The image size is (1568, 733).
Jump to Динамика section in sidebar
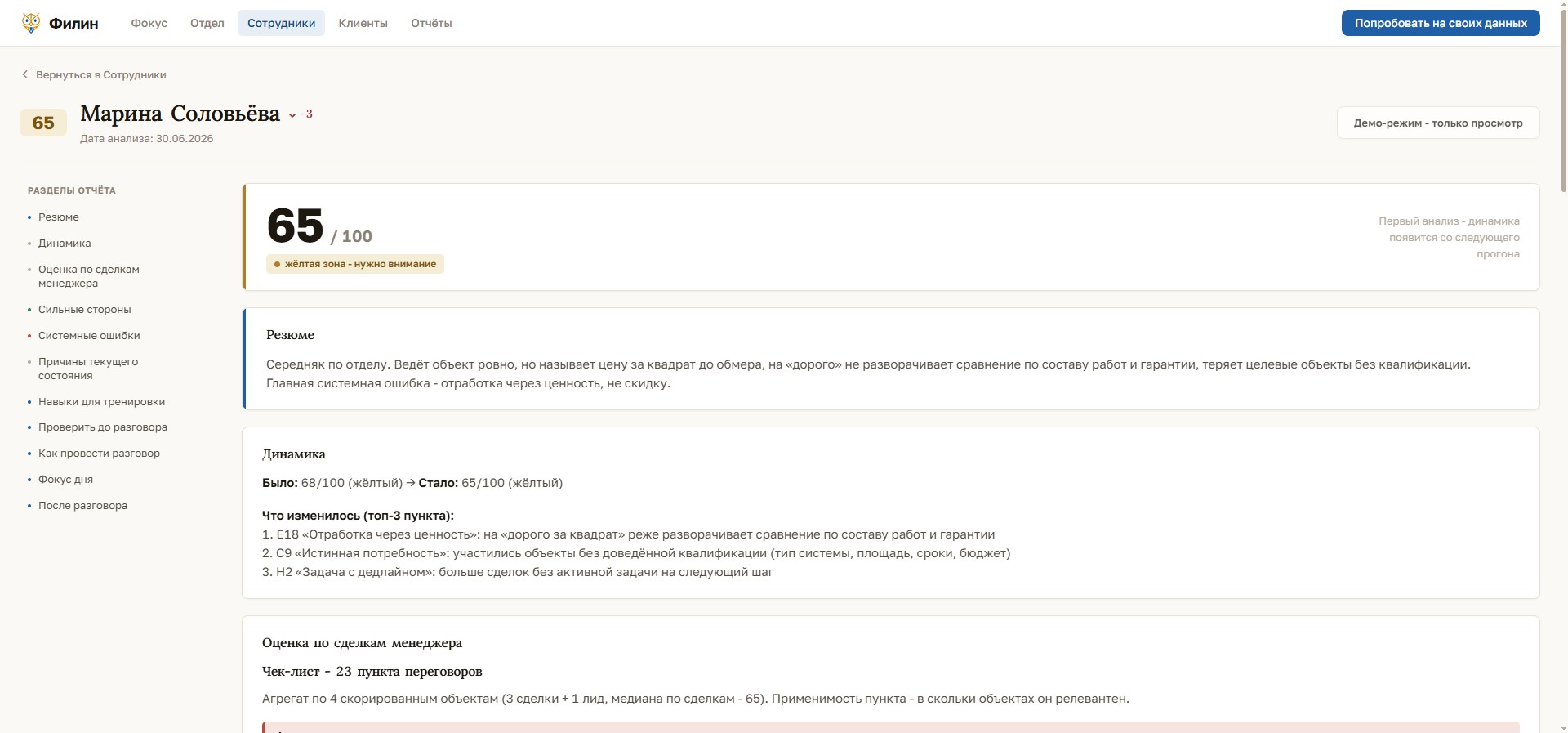click(x=65, y=244)
